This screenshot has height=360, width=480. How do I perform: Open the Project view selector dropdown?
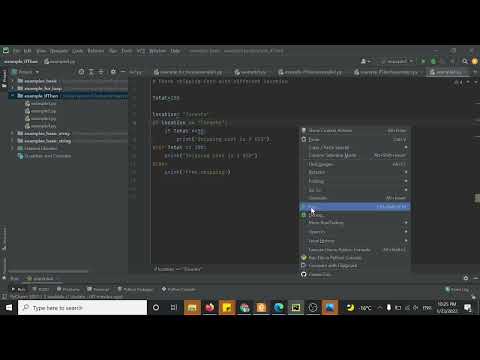(x=25, y=72)
